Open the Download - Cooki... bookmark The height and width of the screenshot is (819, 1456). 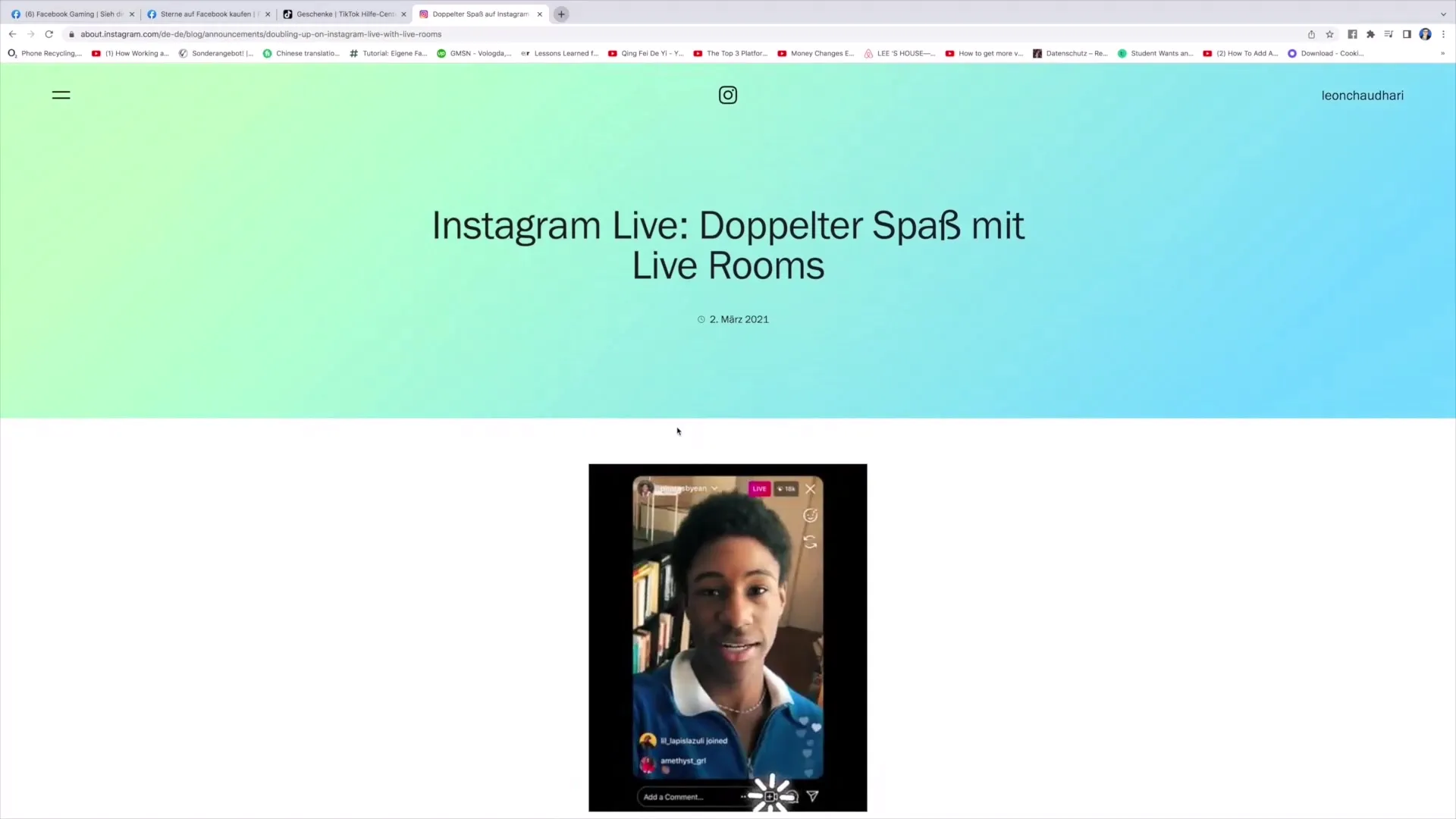click(x=1326, y=54)
